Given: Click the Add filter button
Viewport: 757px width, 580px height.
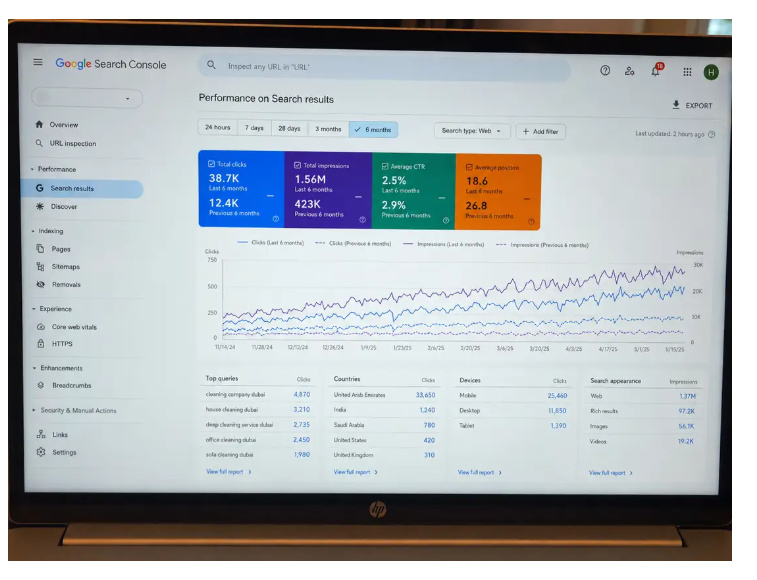Looking at the screenshot, I should (x=541, y=131).
